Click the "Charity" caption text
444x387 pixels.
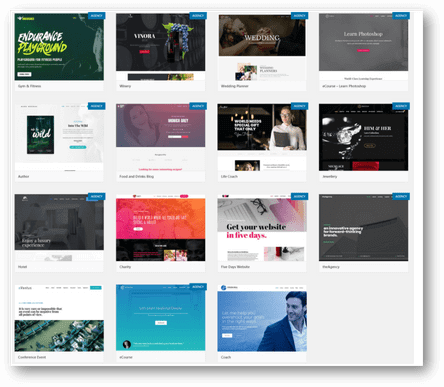tap(125, 267)
